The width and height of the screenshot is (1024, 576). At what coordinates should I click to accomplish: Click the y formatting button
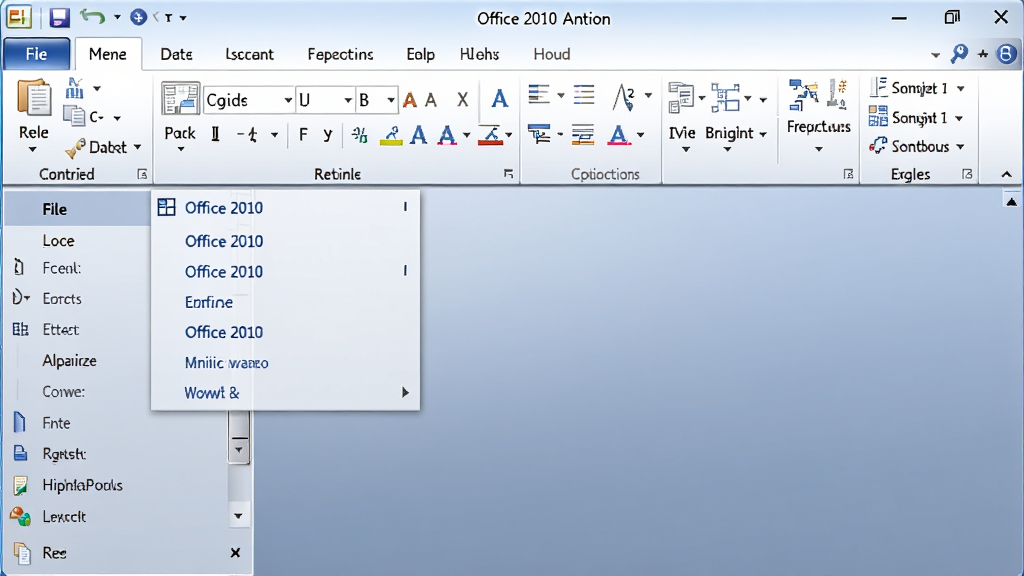coord(328,135)
